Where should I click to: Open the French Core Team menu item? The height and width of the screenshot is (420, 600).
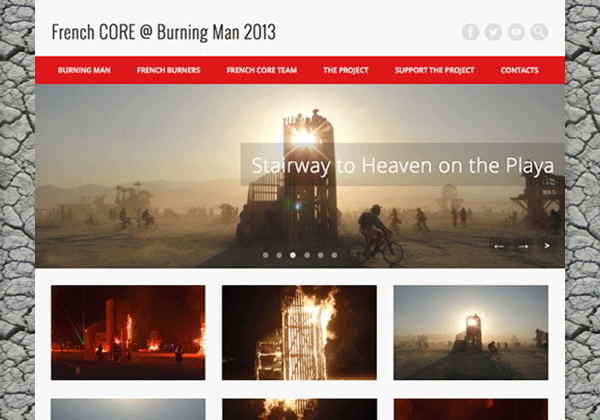pyautogui.click(x=261, y=70)
